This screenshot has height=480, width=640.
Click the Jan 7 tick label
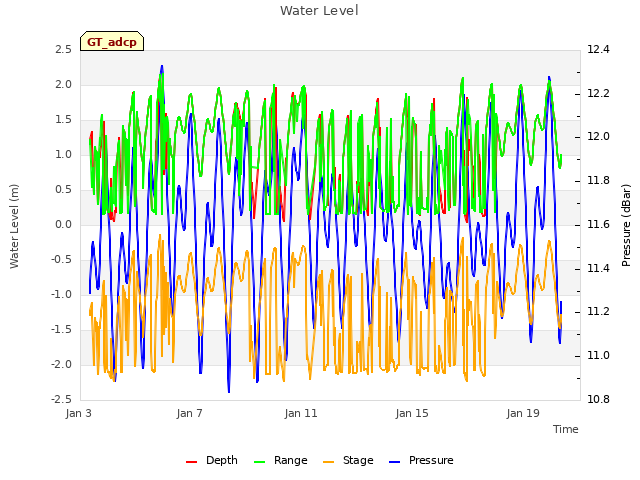[x=189, y=413]
